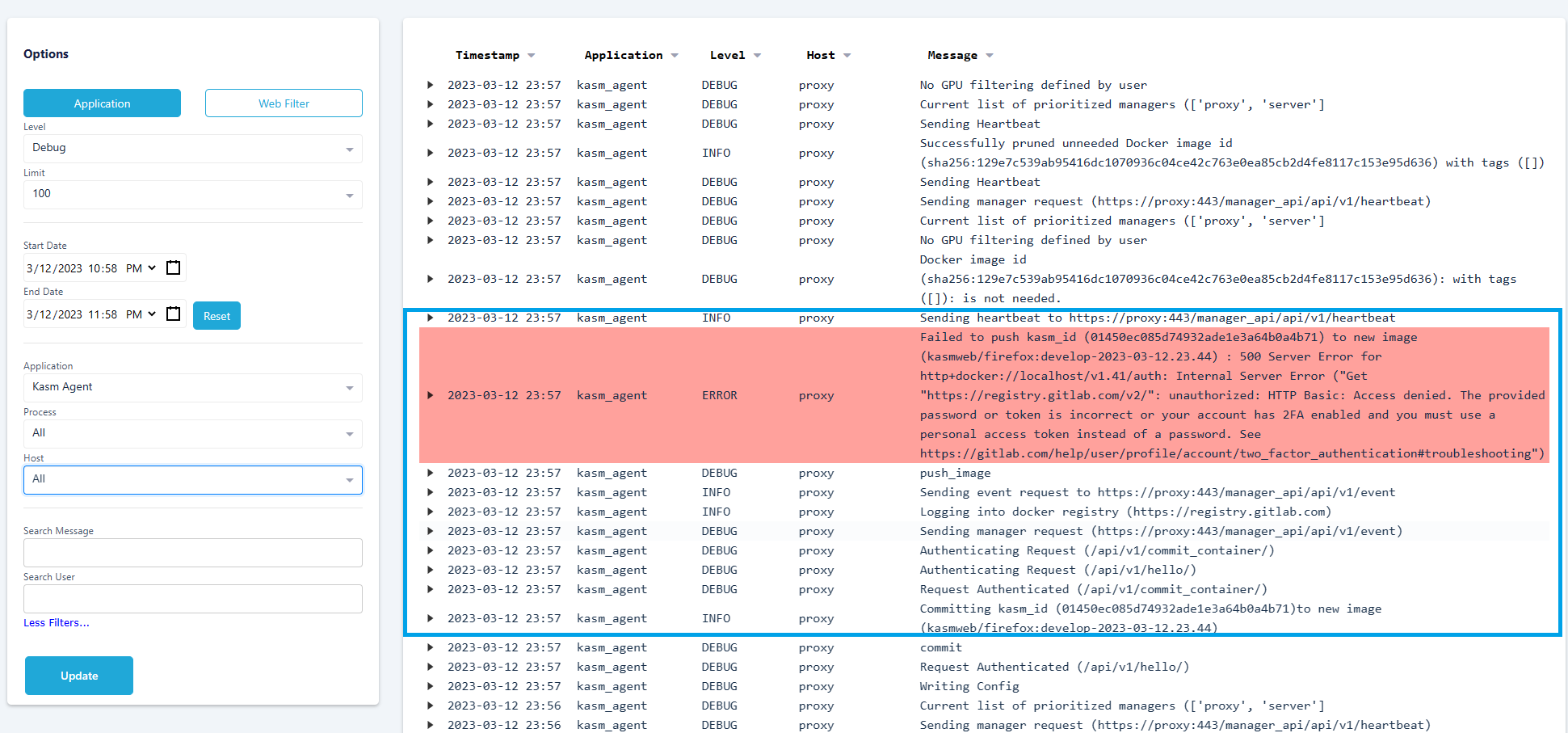Sort by Application column arrow
The width and height of the screenshot is (1568, 733).
675,56
